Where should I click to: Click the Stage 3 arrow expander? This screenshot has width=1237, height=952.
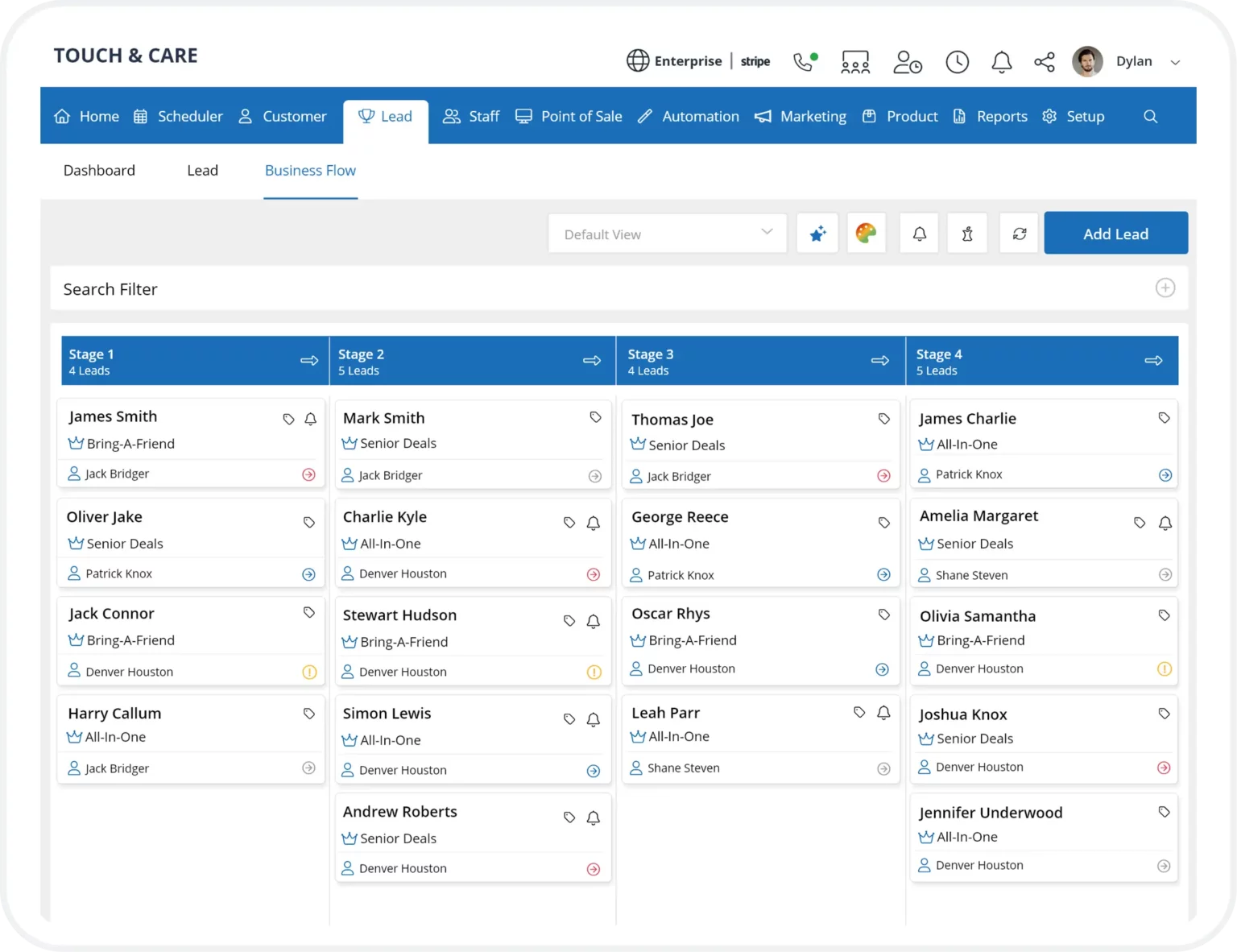880,360
